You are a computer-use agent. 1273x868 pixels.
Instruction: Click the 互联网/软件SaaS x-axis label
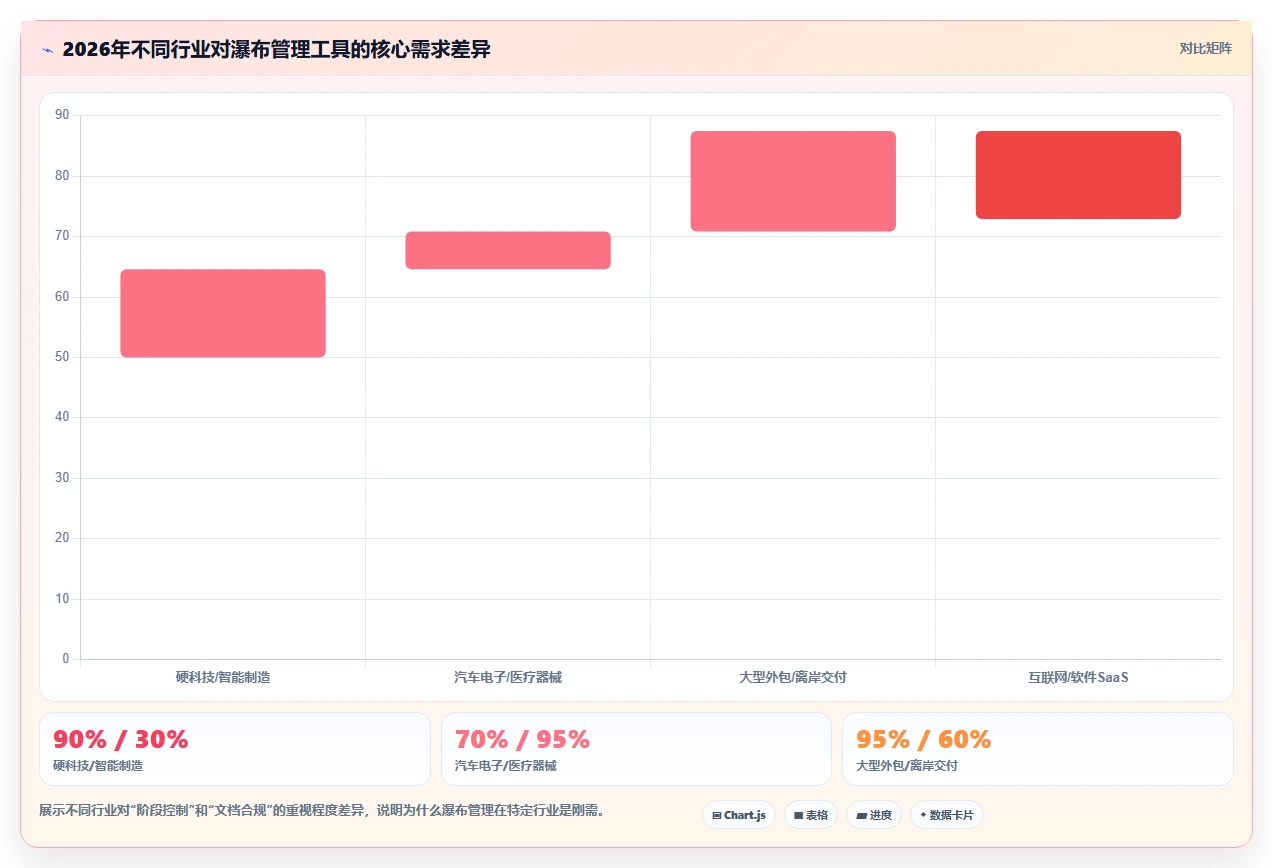(x=1078, y=677)
